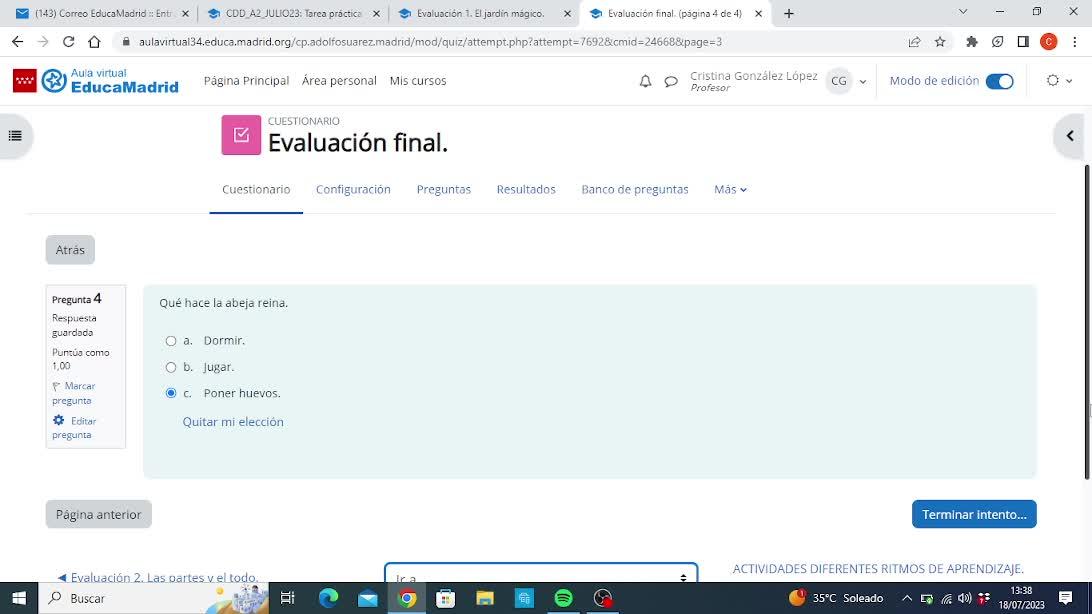This screenshot has height=614, width=1092.
Task: Open the Windows Start menu
Action: pyautogui.click(x=19, y=598)
